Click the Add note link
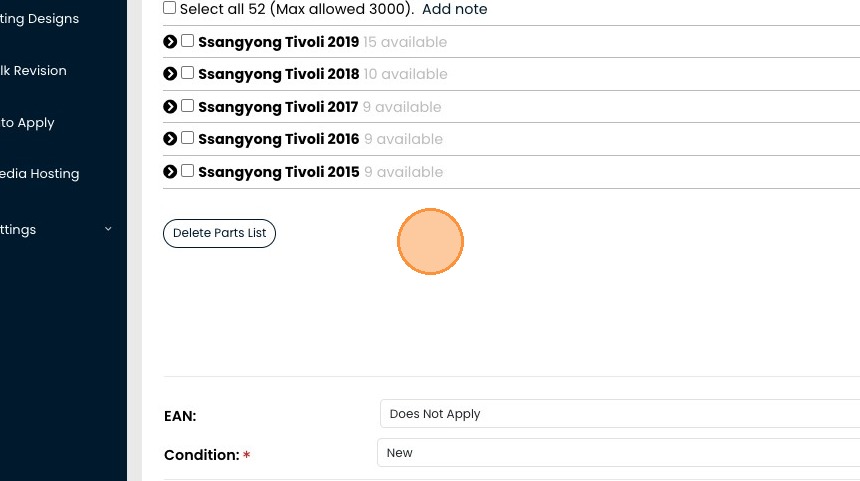 (455, 9)
